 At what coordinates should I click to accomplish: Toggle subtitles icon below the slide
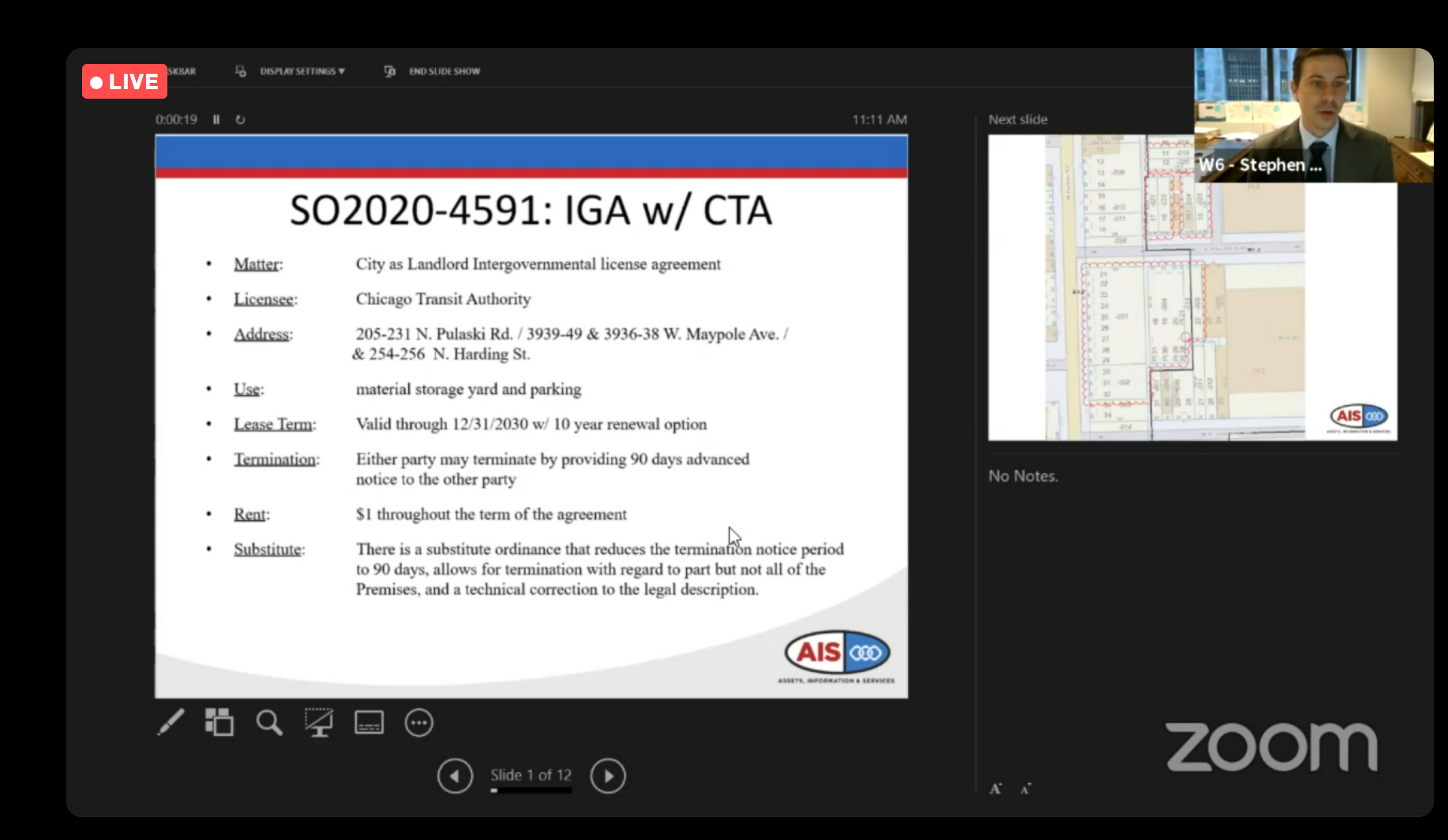[x=369, y=722]
